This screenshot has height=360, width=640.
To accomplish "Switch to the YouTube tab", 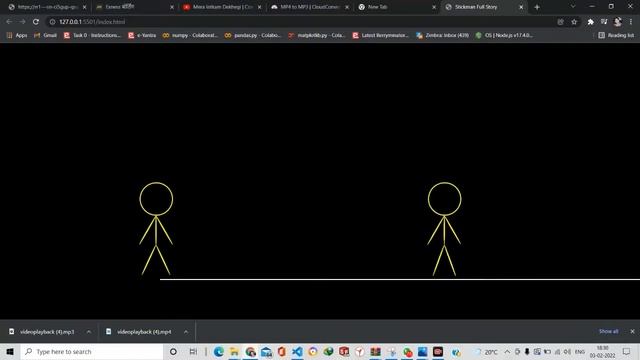I will 222,7.
